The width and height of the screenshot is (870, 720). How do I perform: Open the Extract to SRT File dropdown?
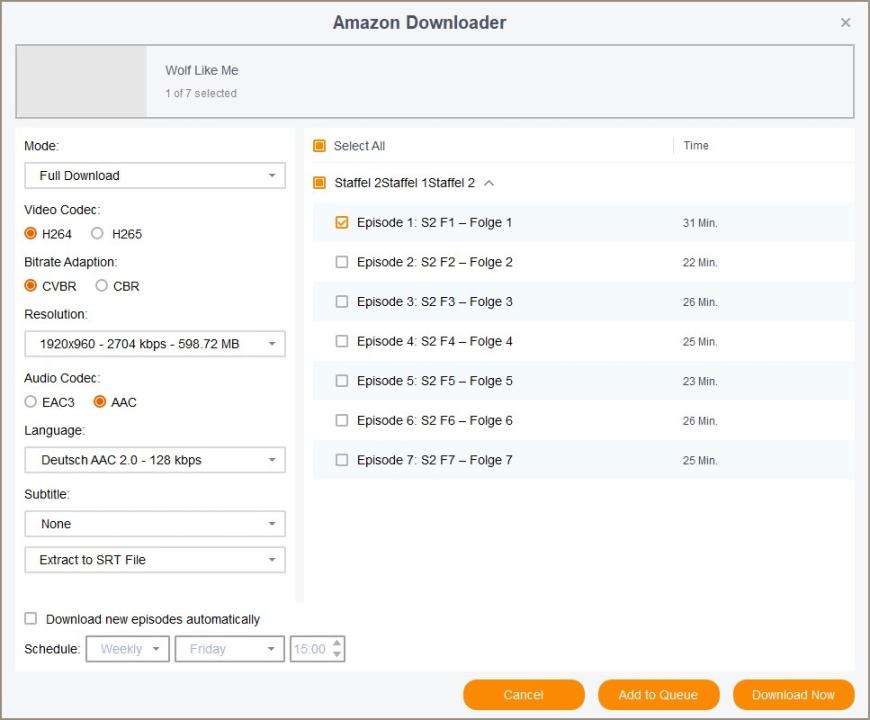(155, 560)
